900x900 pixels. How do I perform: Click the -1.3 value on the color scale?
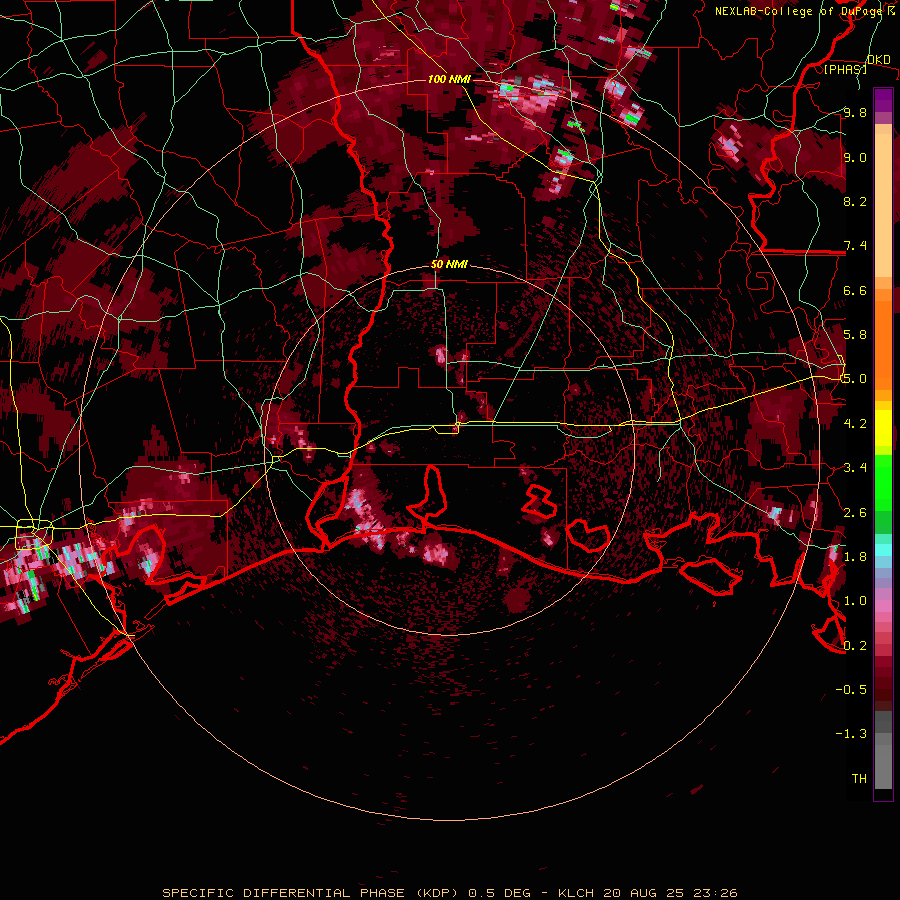(x=851, y=734)
